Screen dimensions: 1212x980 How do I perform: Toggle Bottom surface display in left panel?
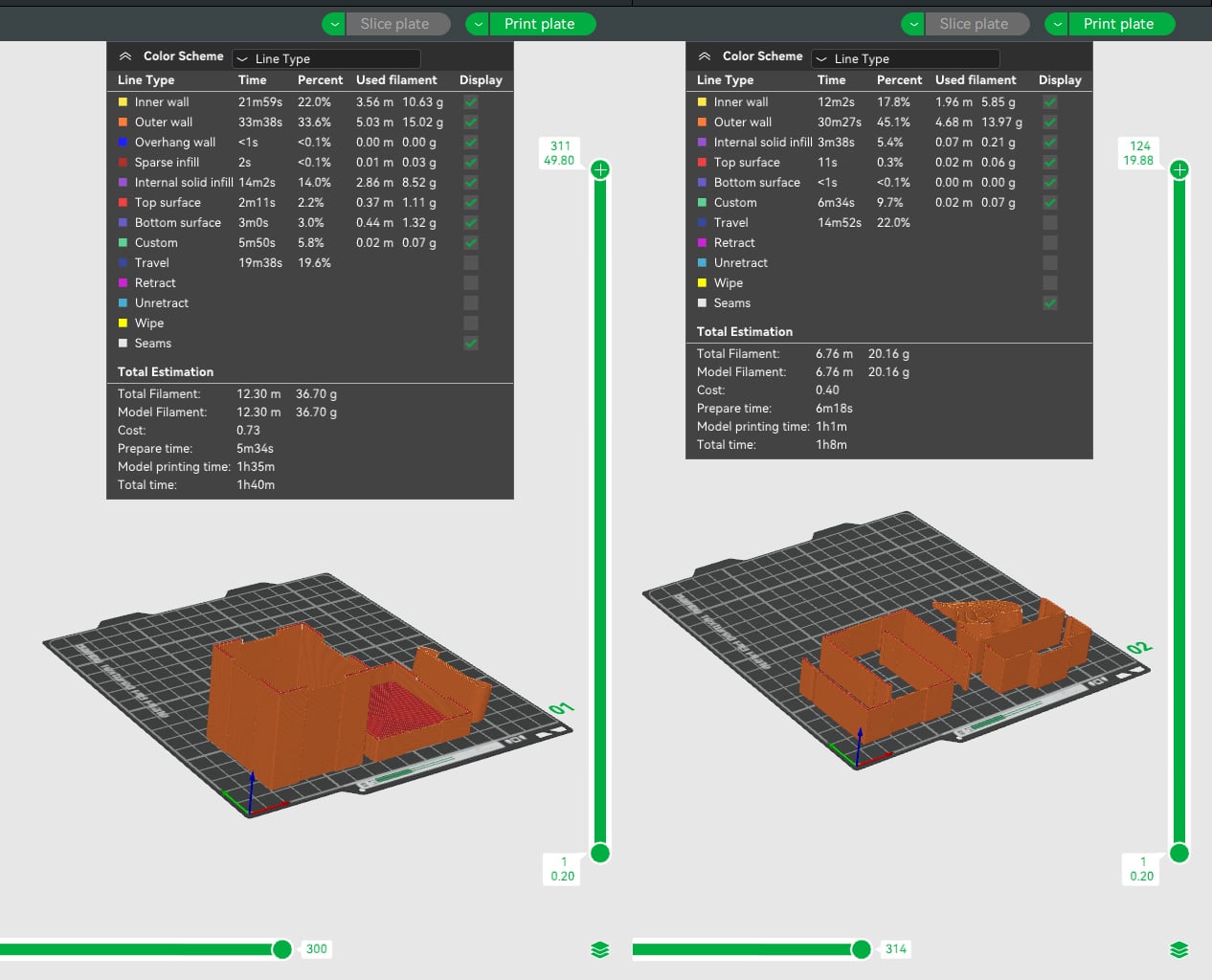coord(471,223)
